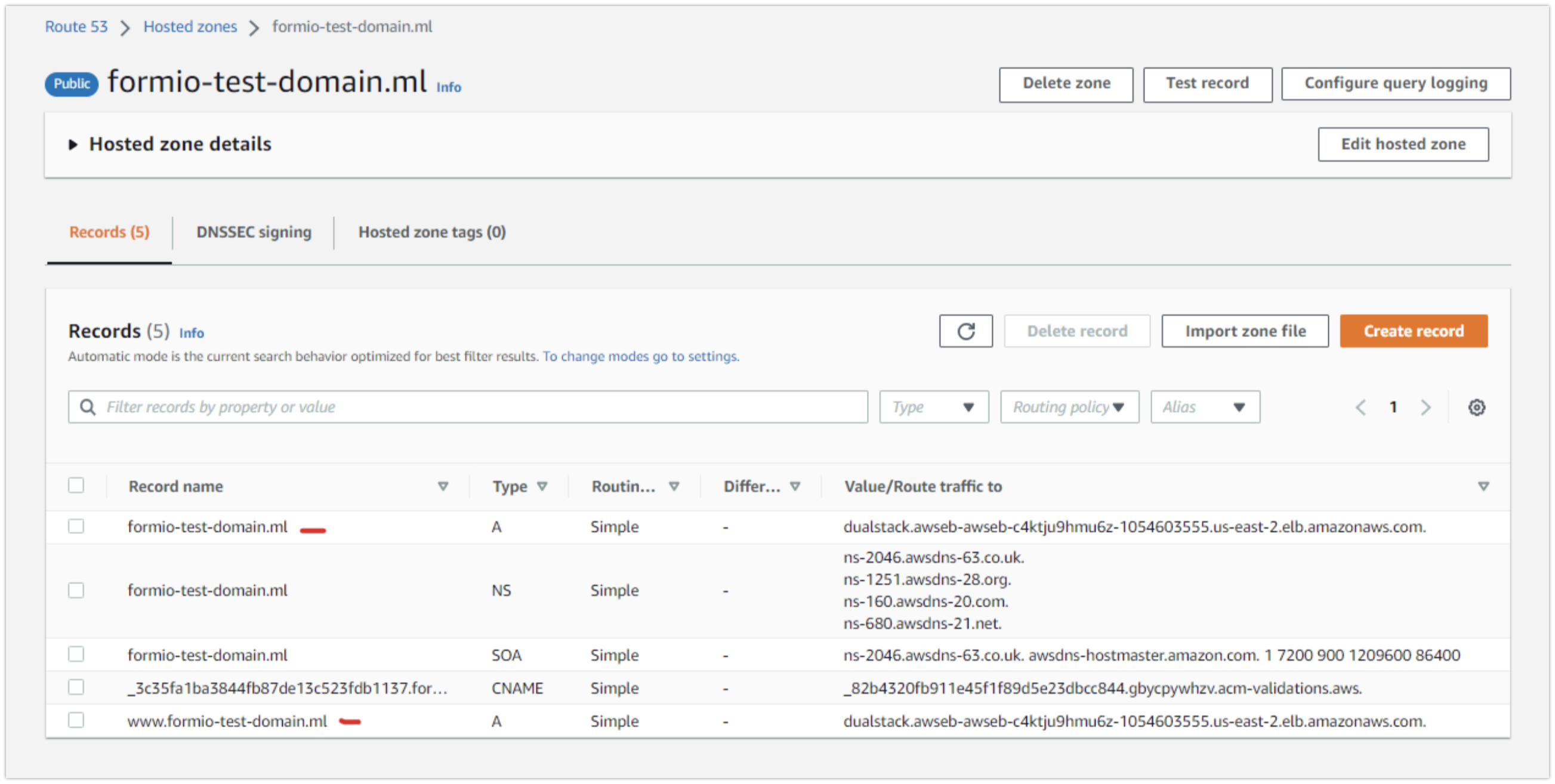The image size is (1555, 784).
Task: Click Import zone file button
Action: [1245, 331]
